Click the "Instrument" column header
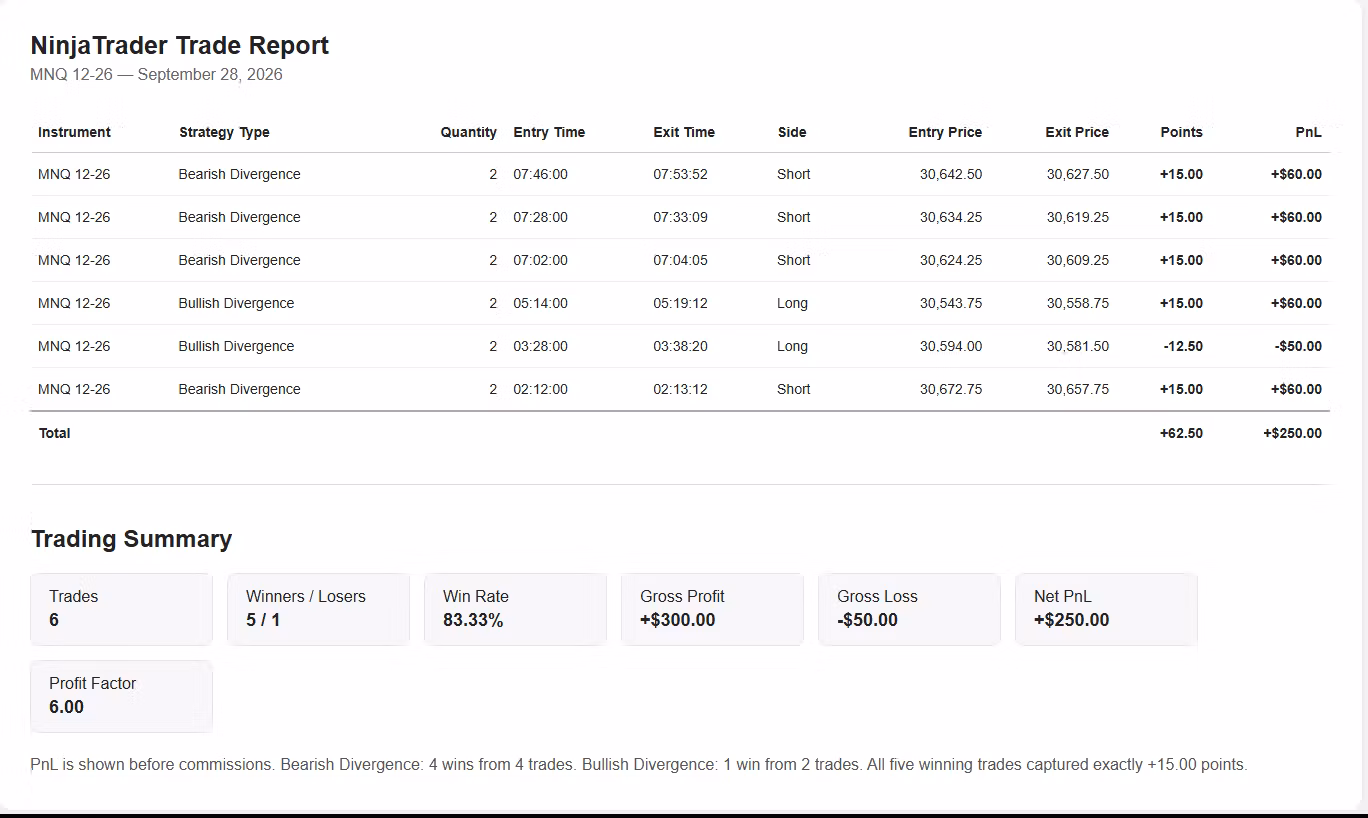Viewport: 1368px width, 818px height. pos(74,132)
